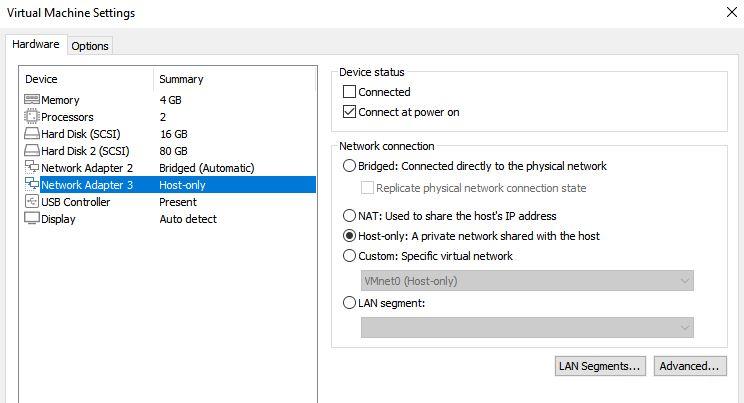The width and height of the screenshot is (744, 403).
Task: Select the NAT network connection option
Action: point(349,216)
